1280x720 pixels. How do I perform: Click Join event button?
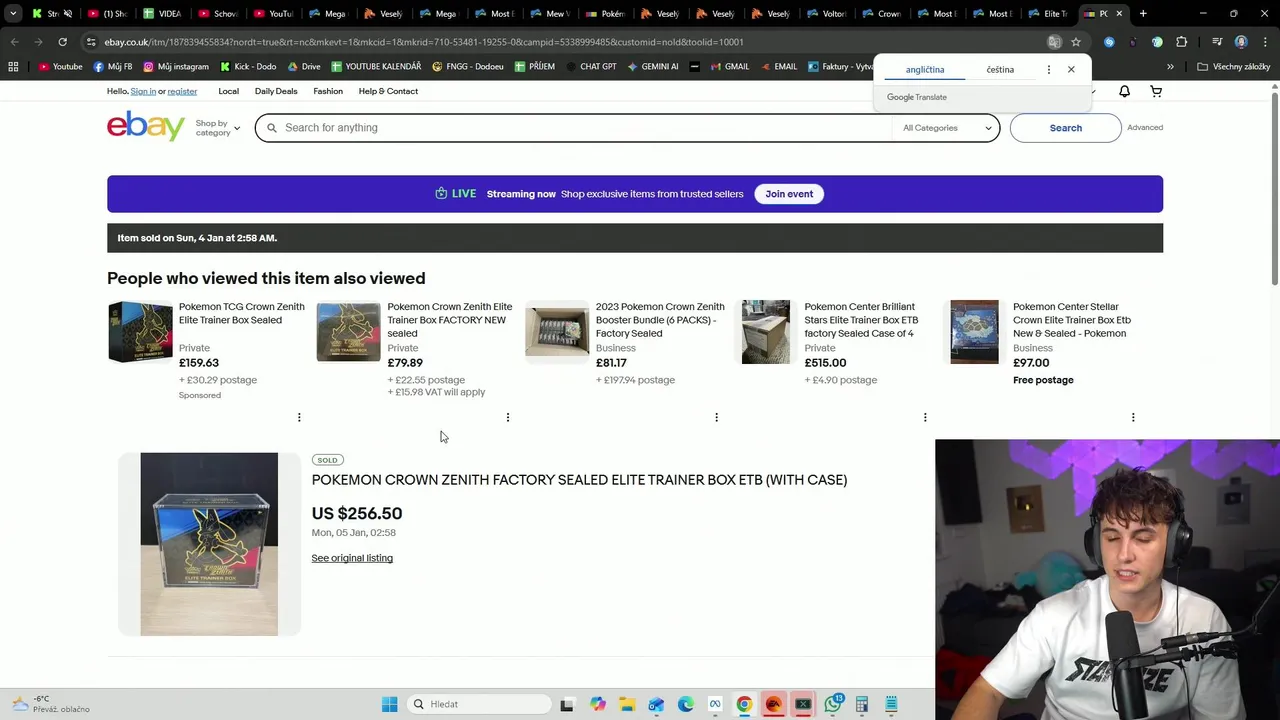click(789, 194)
